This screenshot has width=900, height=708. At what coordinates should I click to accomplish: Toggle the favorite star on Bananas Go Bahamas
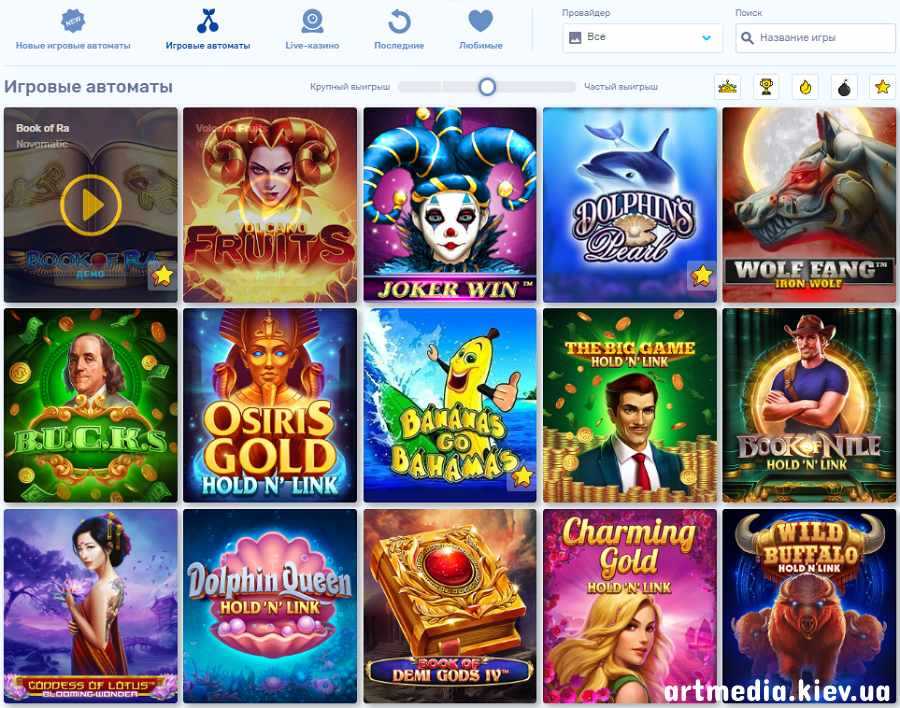[x=522, y=477]
